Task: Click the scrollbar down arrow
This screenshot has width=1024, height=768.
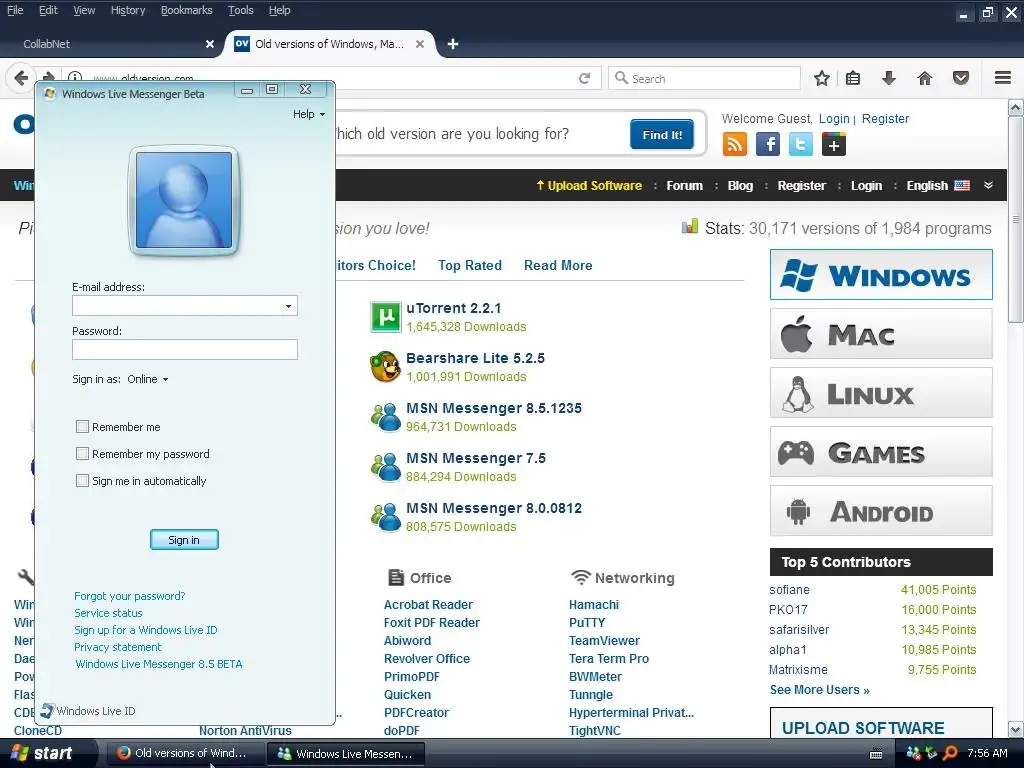Action: (1016, 729)
